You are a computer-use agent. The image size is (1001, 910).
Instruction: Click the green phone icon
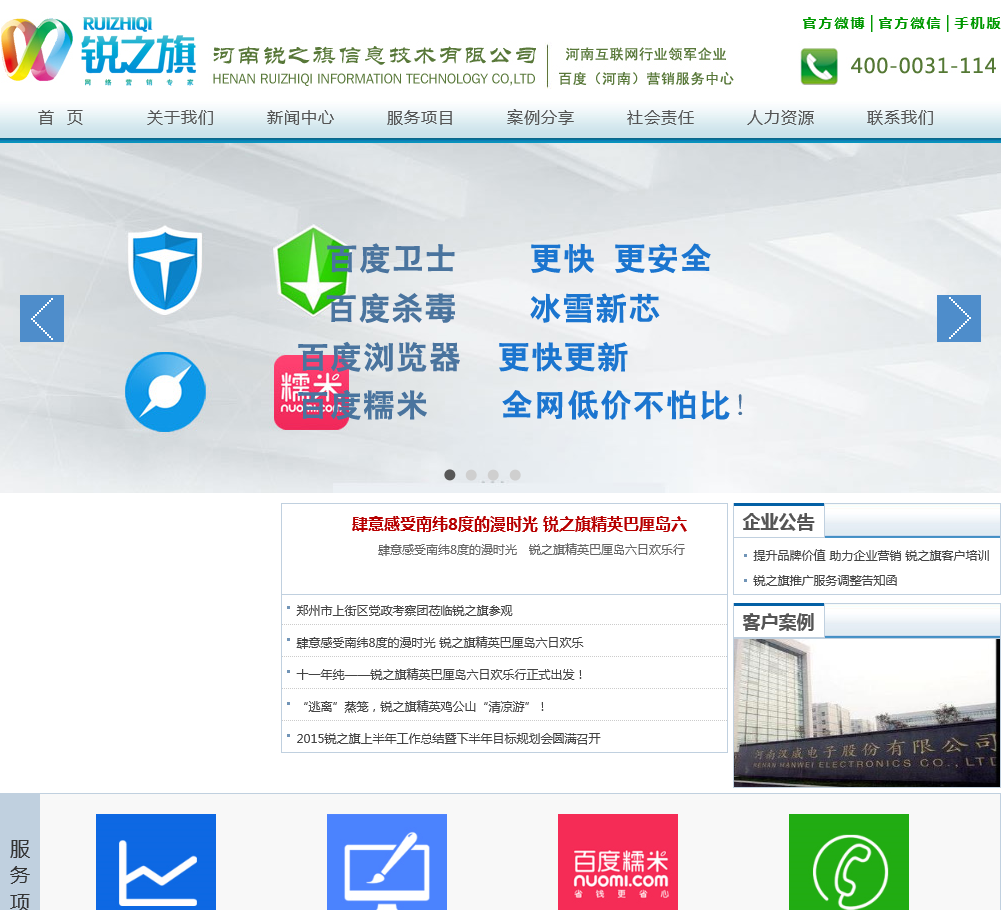point(819,66)
